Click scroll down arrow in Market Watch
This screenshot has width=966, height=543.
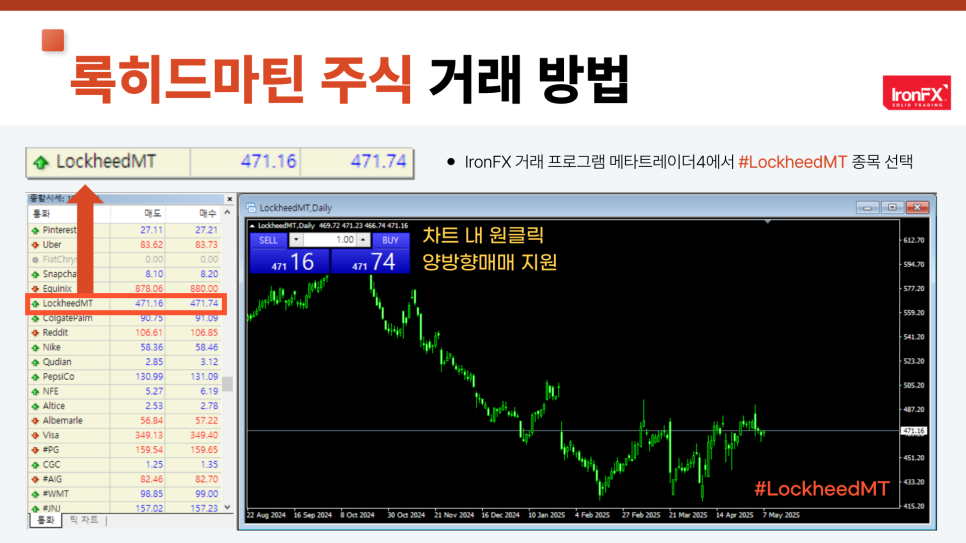point(227,507)
